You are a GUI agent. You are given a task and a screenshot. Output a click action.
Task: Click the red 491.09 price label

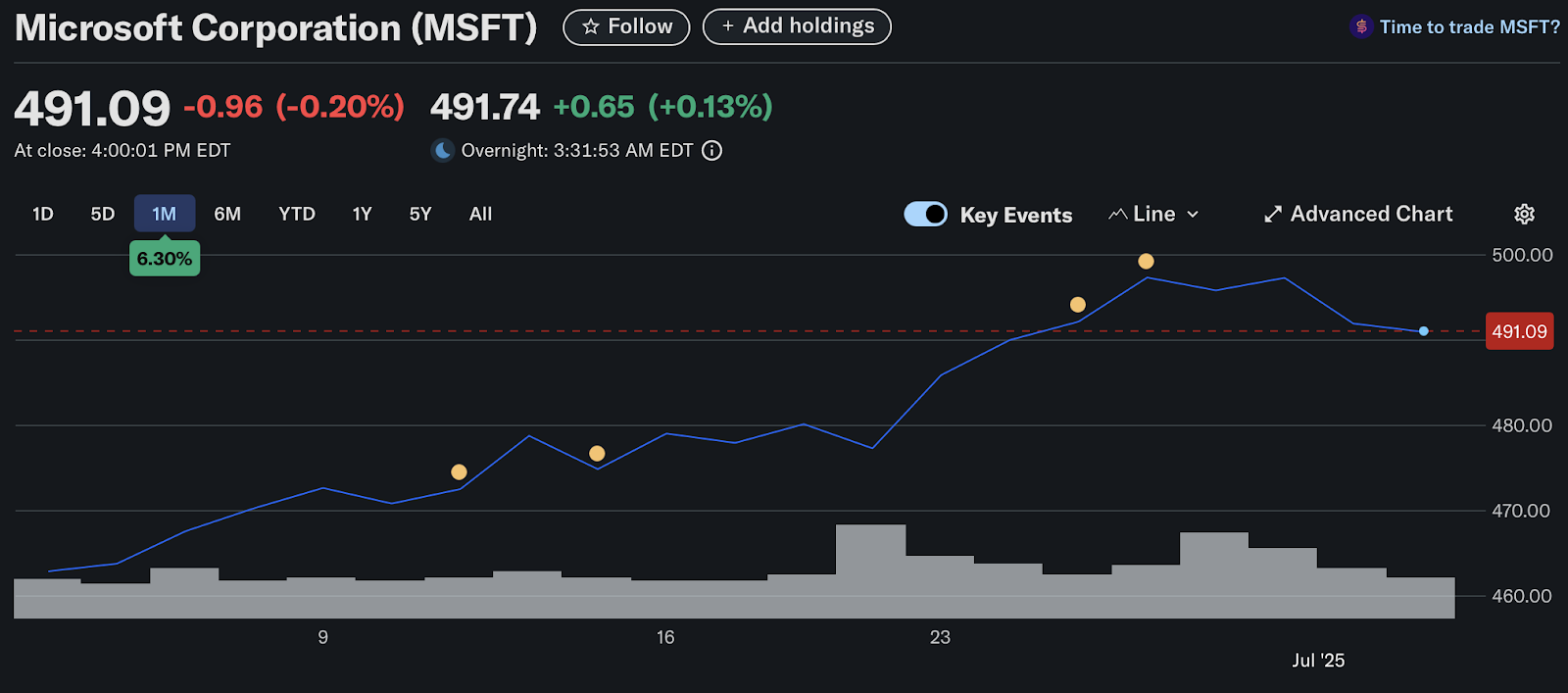[1519, 331]
